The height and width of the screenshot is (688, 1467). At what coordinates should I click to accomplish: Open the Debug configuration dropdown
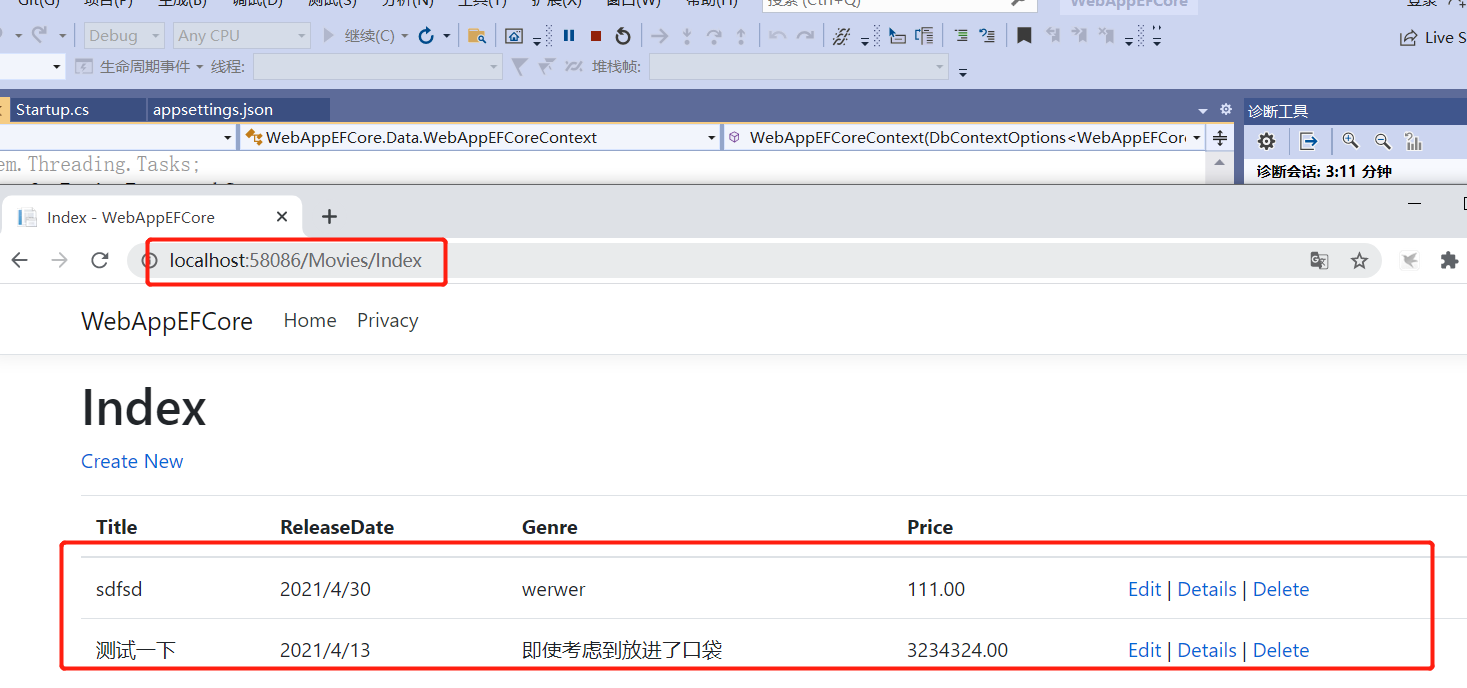point(124,36)
